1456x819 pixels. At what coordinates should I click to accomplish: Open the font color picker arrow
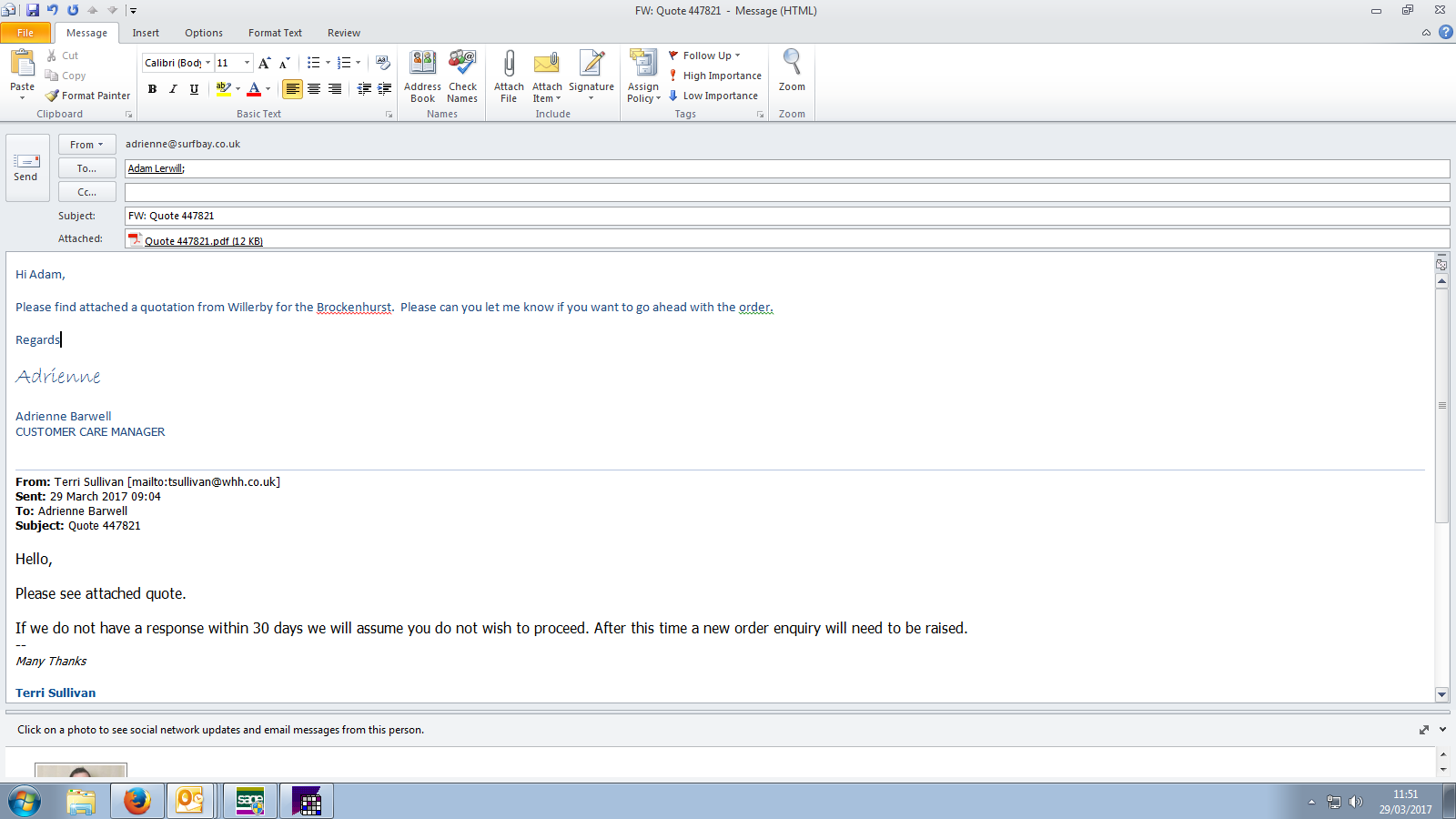pos(268,89)
